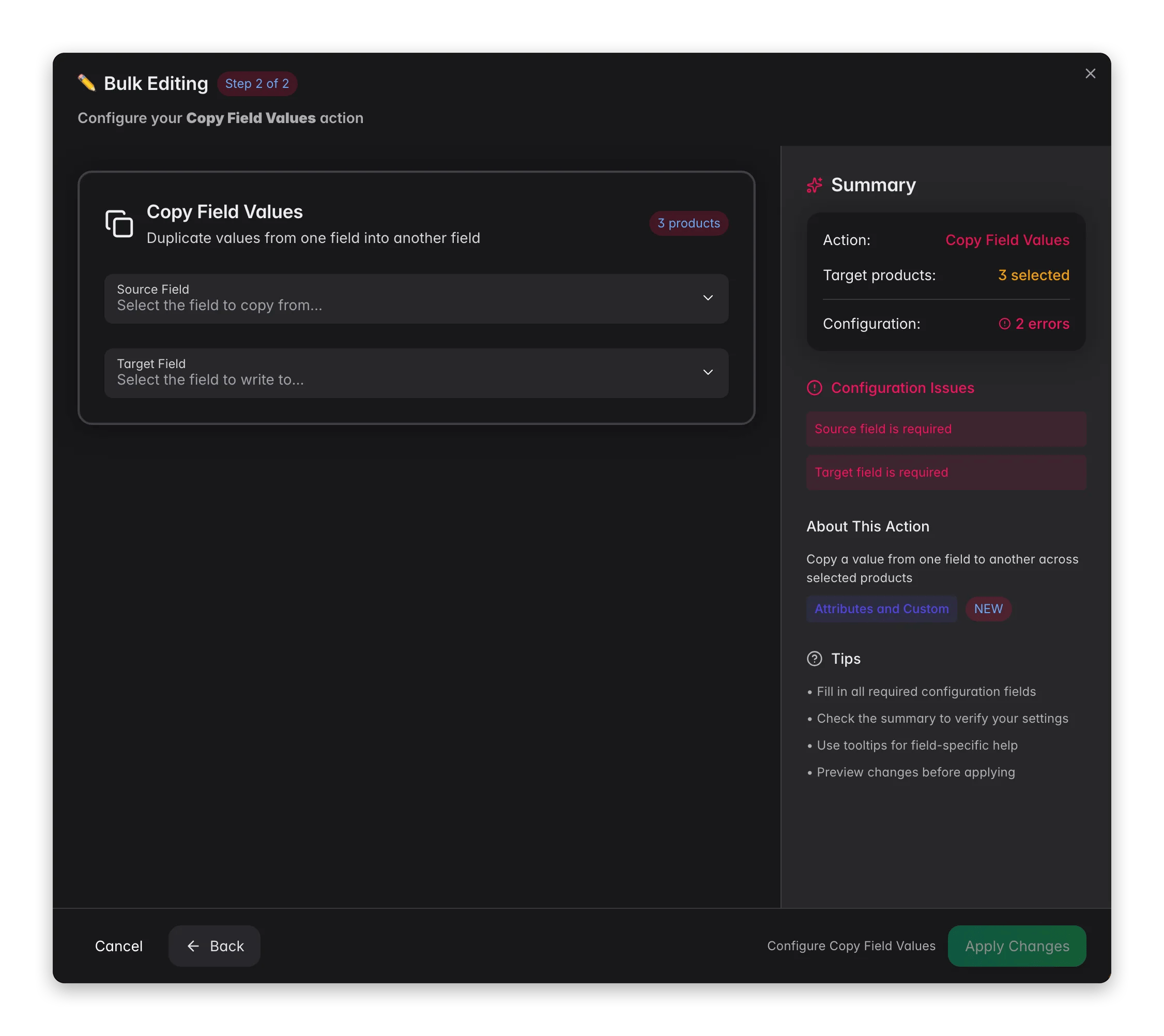Screen dimensions: 1164x1036
Task: Go back to the previous step
Action: click(x=215, y=946)
